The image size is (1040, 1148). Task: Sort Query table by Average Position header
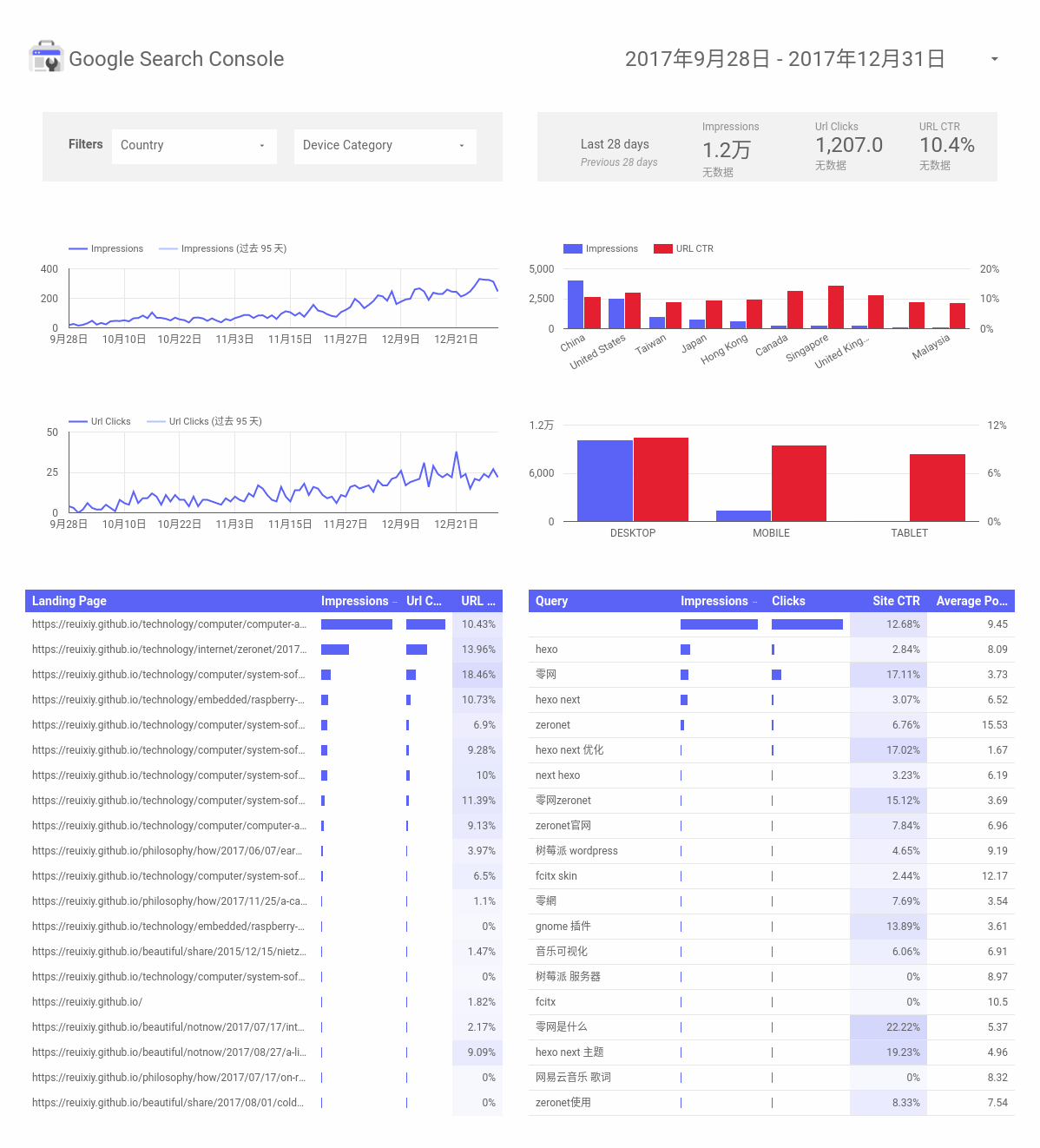click(x=971, y=601)
